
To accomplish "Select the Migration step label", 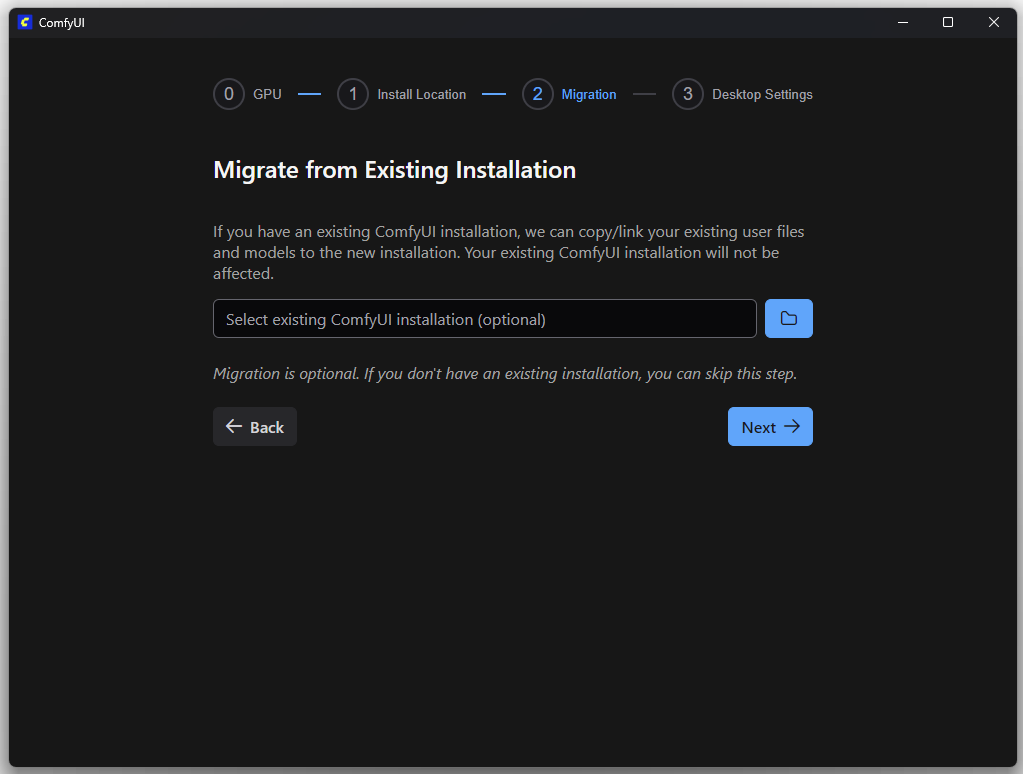I will click(x=588, y=94).
